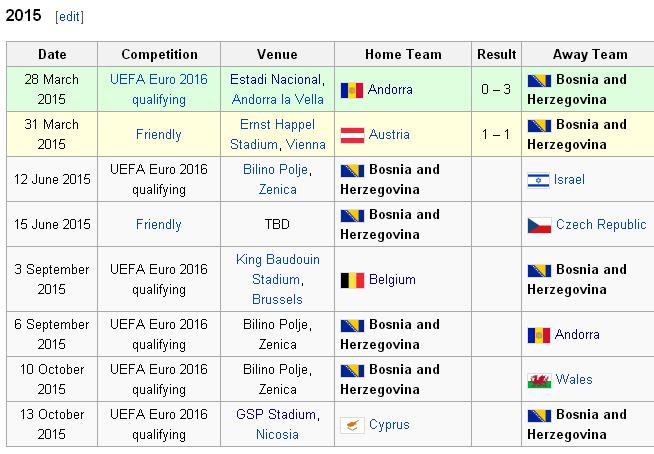
Task: Click the Wales flag icon
Action: point(539,381)
